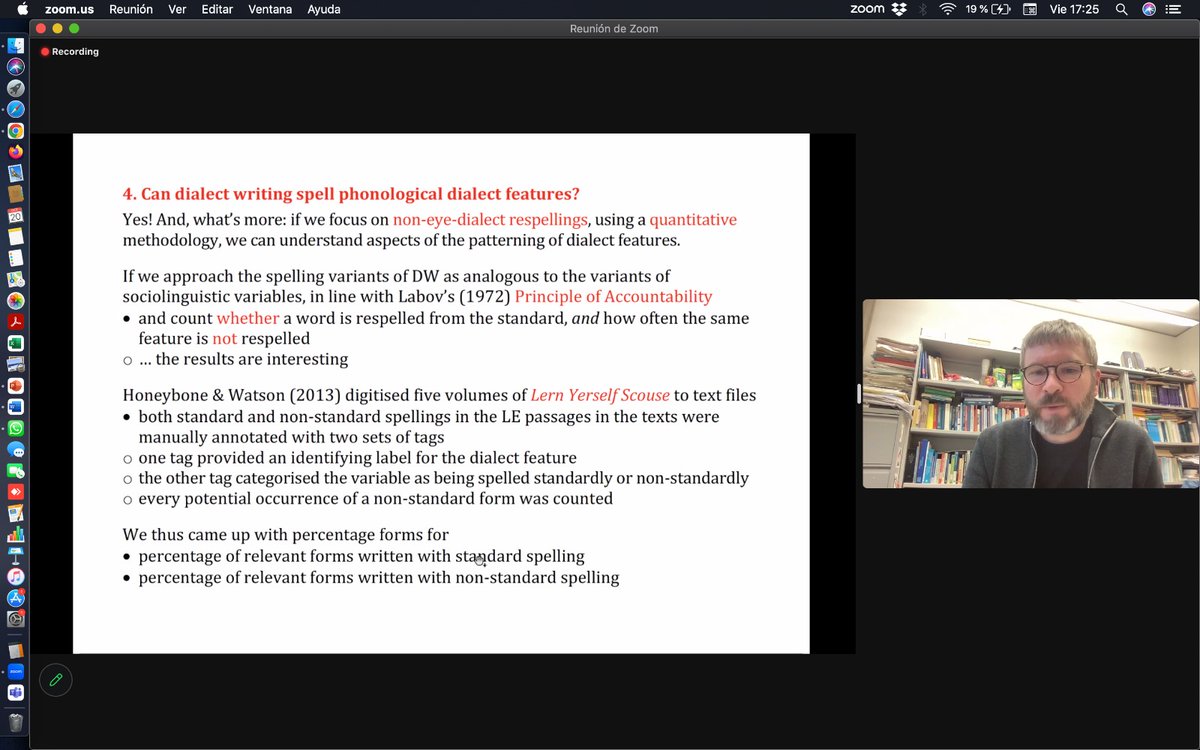
Task: Open Reminders from the Dock
Action: coord(15,258)
